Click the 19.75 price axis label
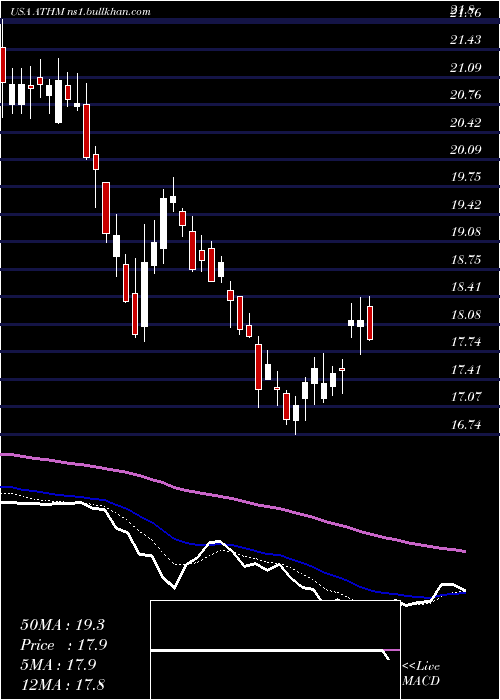The height and width of the screenshot is (700, 500). pos(466,177)
